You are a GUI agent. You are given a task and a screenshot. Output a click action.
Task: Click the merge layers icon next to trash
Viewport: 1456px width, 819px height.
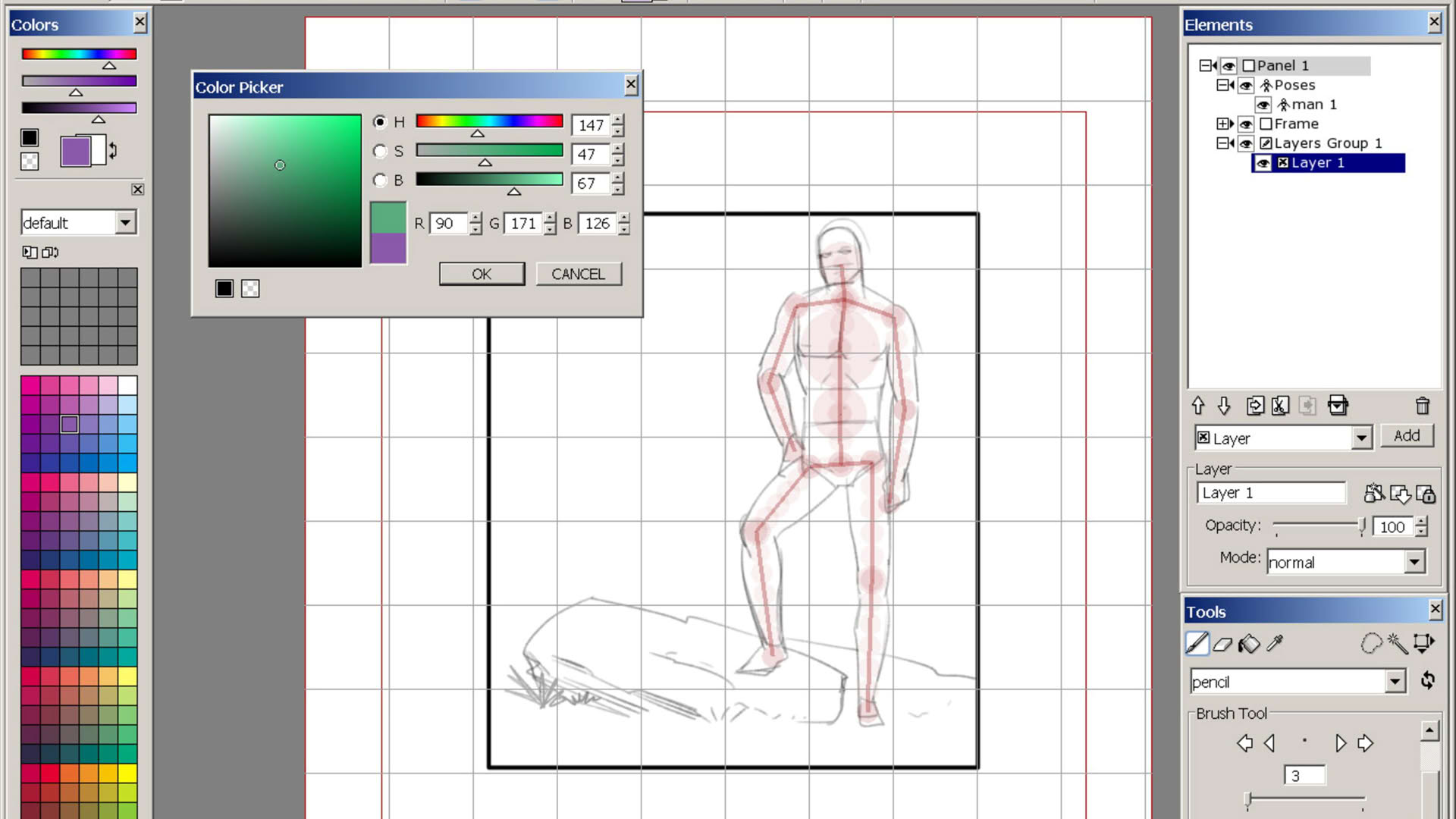[1338, 406]
